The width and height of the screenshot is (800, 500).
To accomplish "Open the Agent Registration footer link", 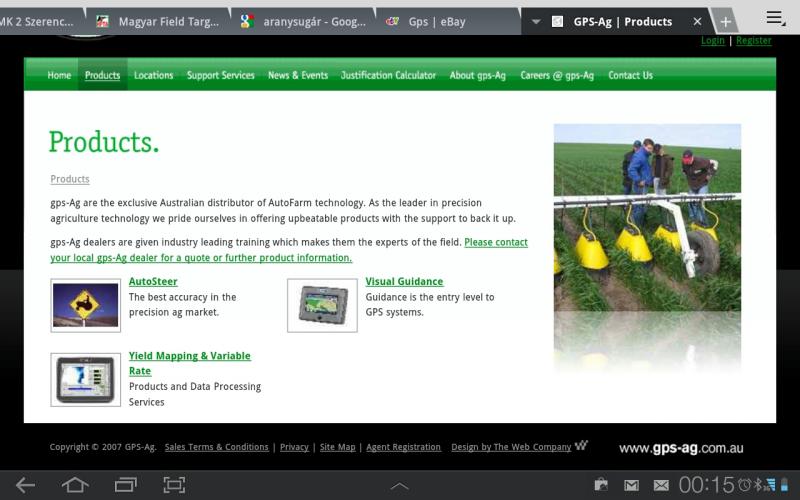I will (403, 447).
